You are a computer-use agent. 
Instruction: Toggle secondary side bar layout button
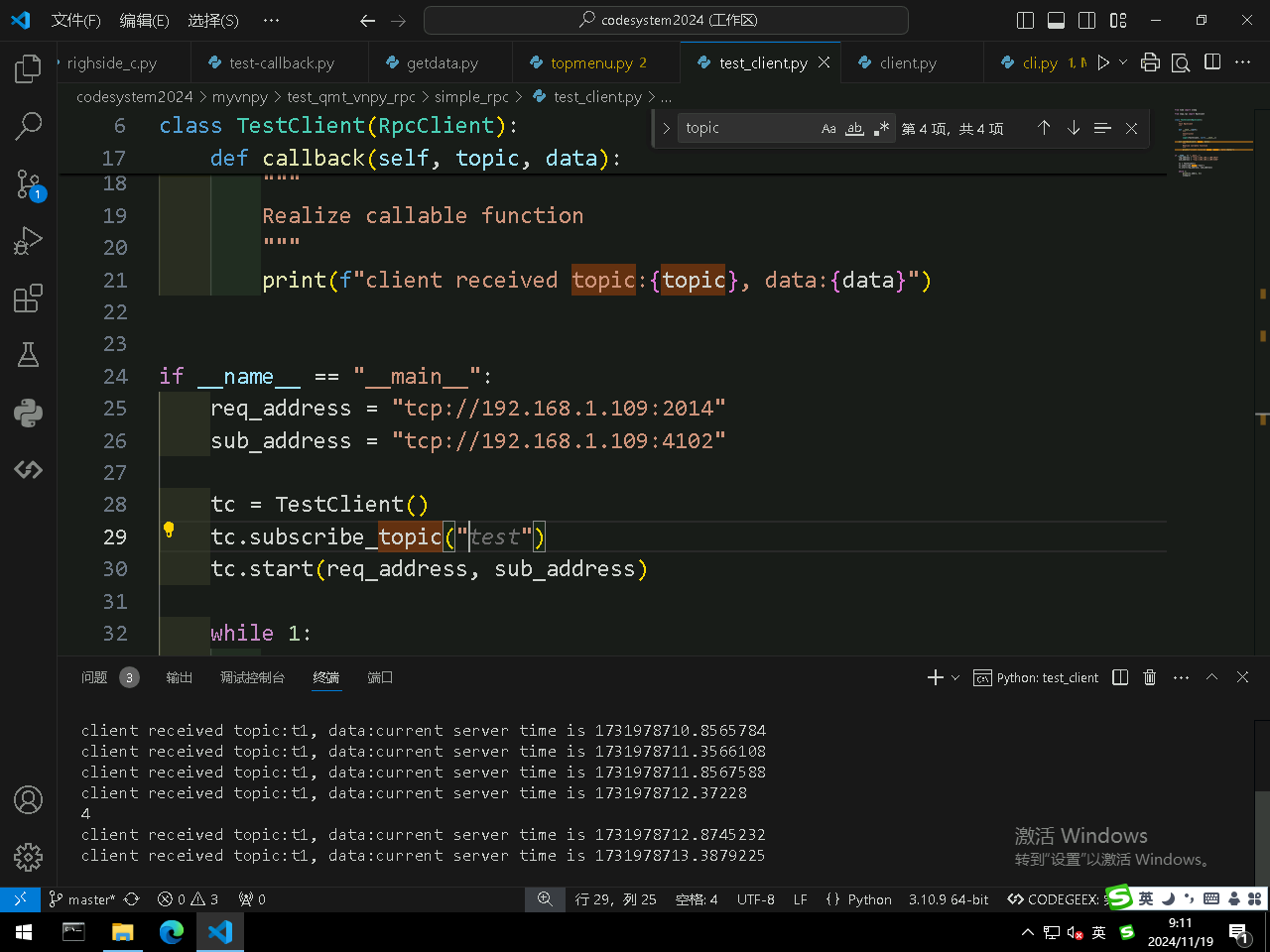[1087, 20]
